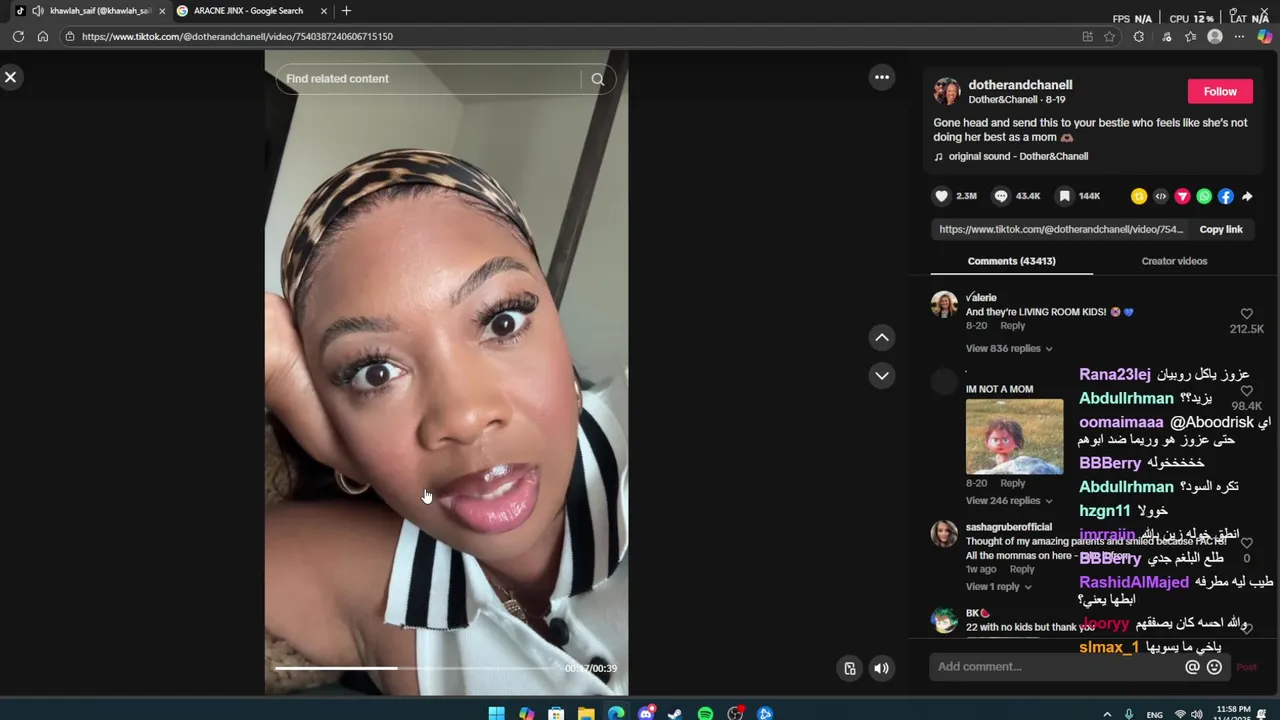Viewport: 1280px width, 720px height.
Task: Click the Find related content search box
Action: point(430,79)
